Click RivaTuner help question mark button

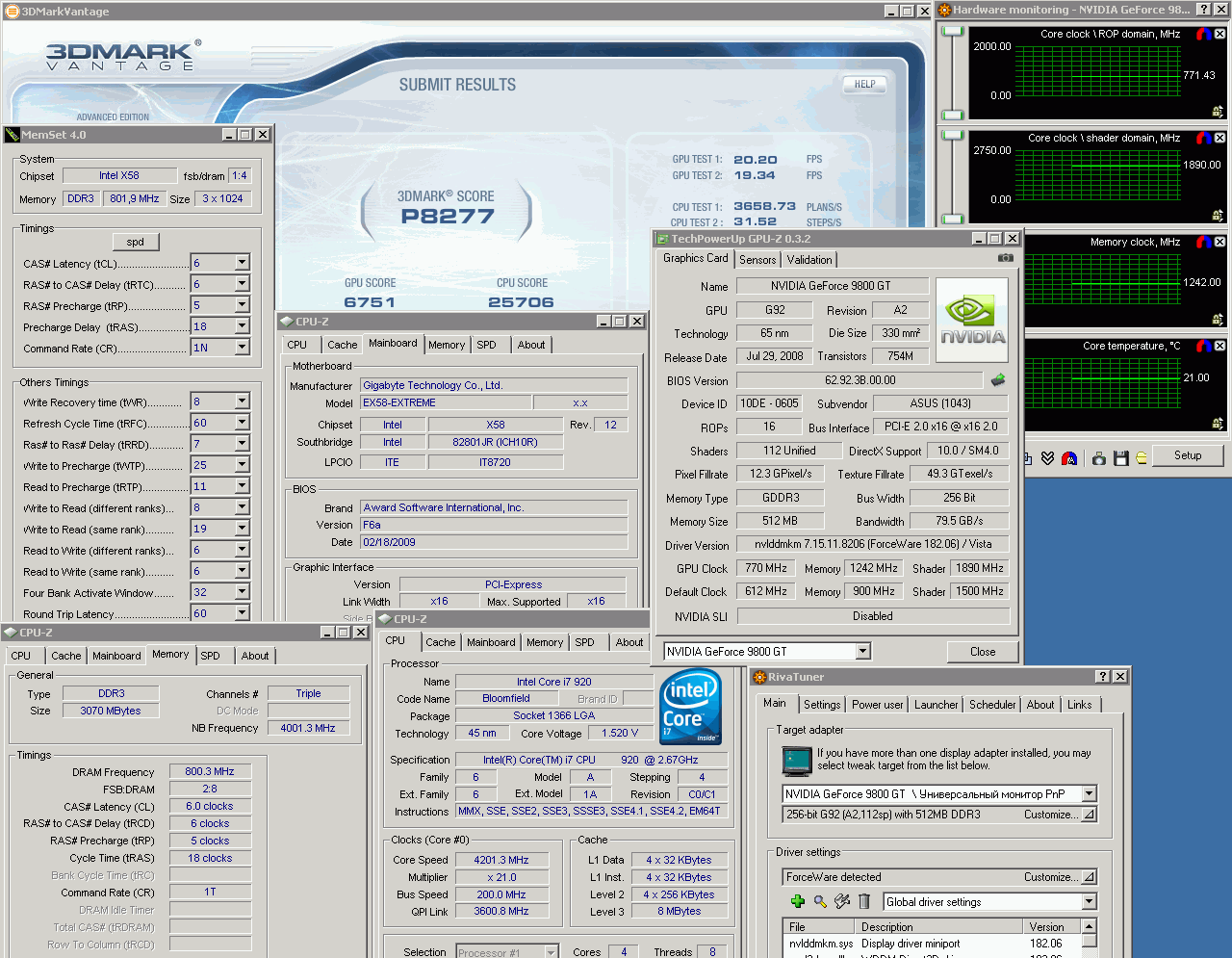coord(1103,677)
